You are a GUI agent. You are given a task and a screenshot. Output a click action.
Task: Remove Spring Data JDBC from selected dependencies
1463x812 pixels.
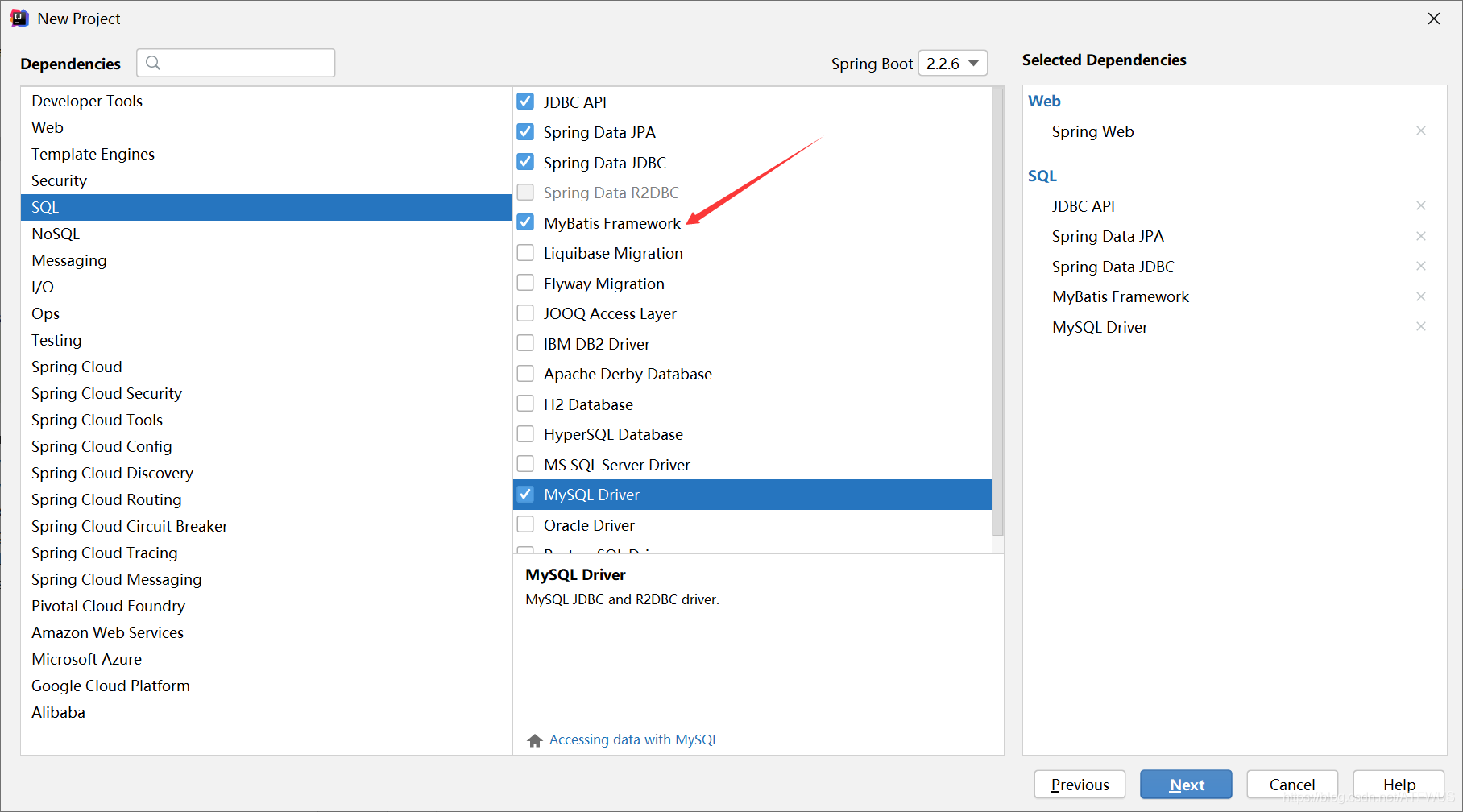pyautogui.click(x=1421, y=266)
